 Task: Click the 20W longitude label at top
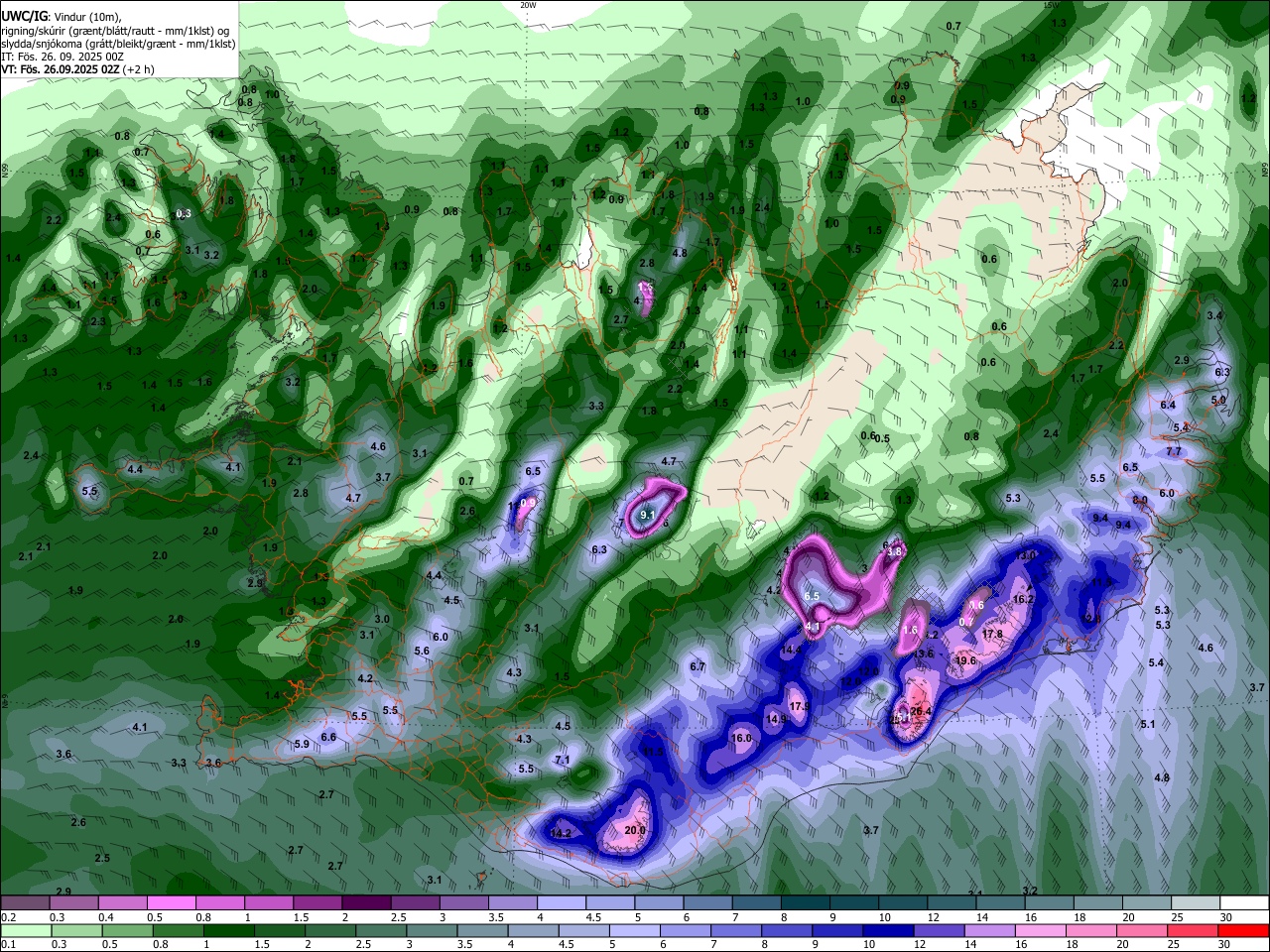click(x=528, y=5)
